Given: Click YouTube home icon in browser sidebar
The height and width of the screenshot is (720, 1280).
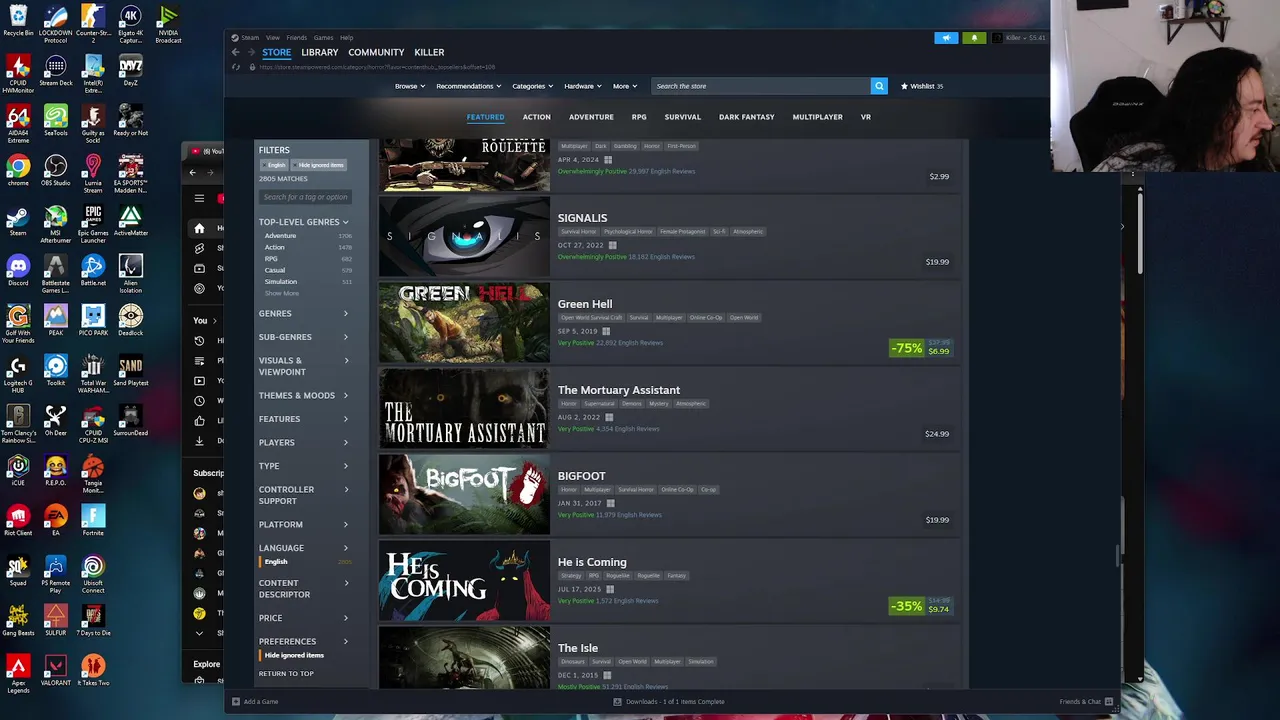Looking at the screenshot, I should (x=199, y=228).
